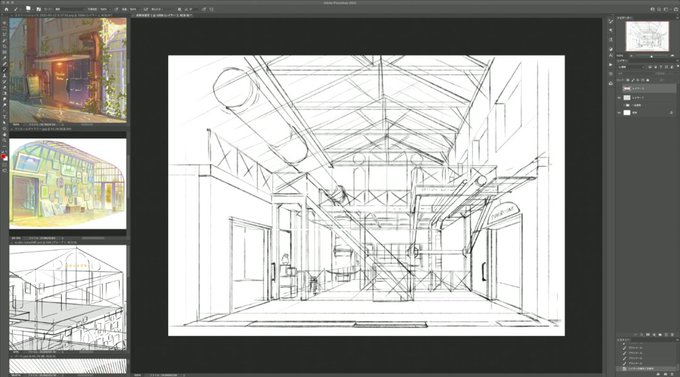This screenshot has width=680, height=377.
Task: Select the Eraser tool
Action: 4,87
